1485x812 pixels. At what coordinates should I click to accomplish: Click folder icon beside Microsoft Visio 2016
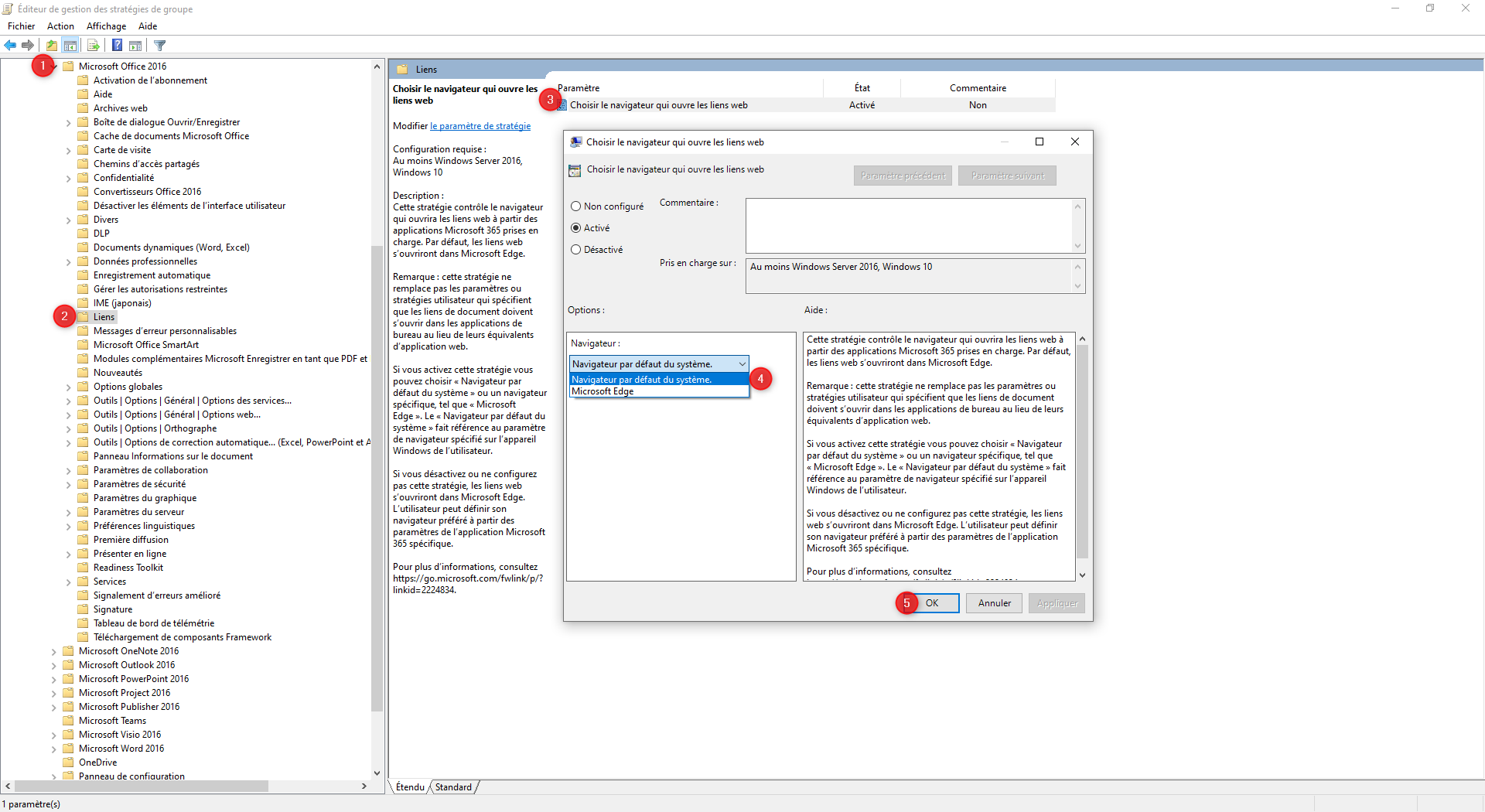pos(68,735)
